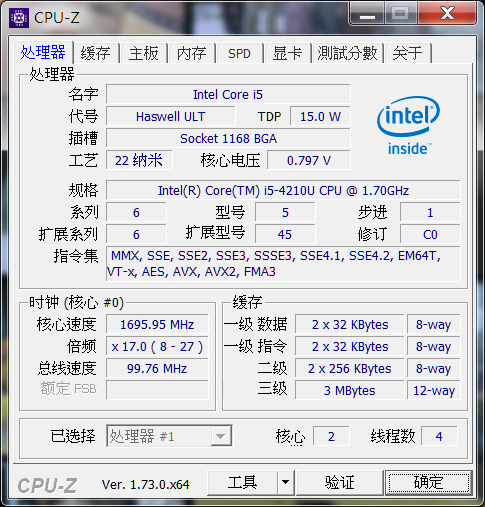Open the 主板 tab
Viewport: 485px width, 507px height.
(143, 53)
